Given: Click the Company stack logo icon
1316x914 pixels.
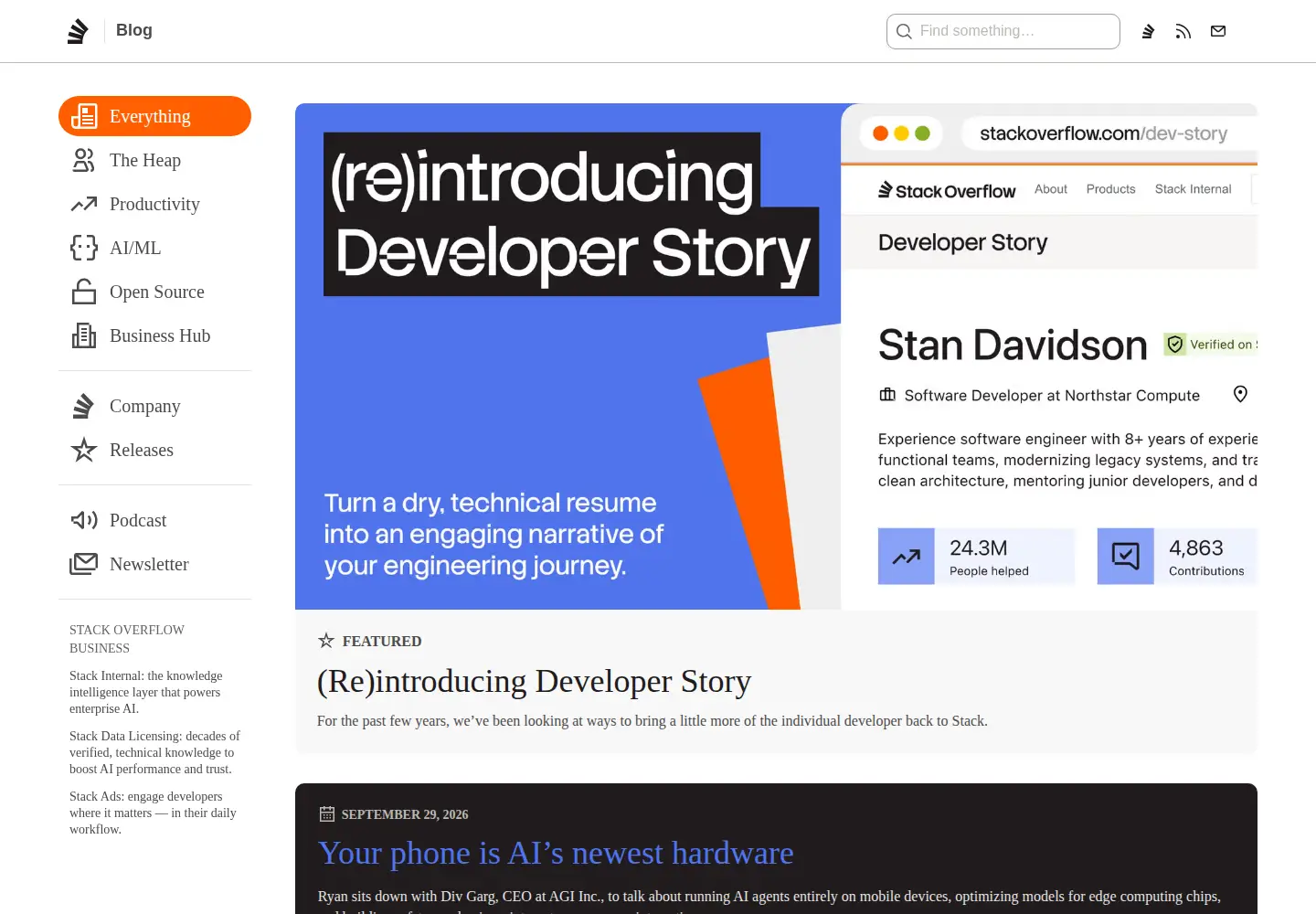Looking at the screenshot, I should pyautogui.click(x=84, y=406).
